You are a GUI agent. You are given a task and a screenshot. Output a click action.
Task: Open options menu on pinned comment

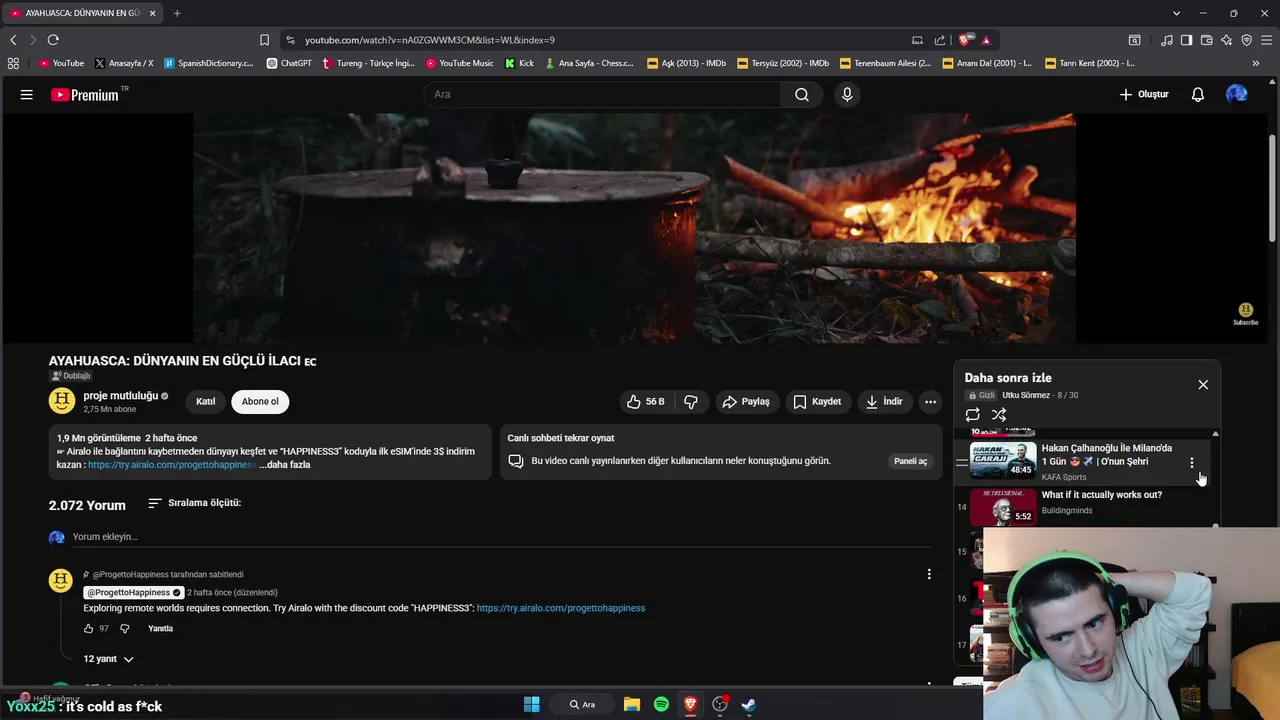click(929, 574)
